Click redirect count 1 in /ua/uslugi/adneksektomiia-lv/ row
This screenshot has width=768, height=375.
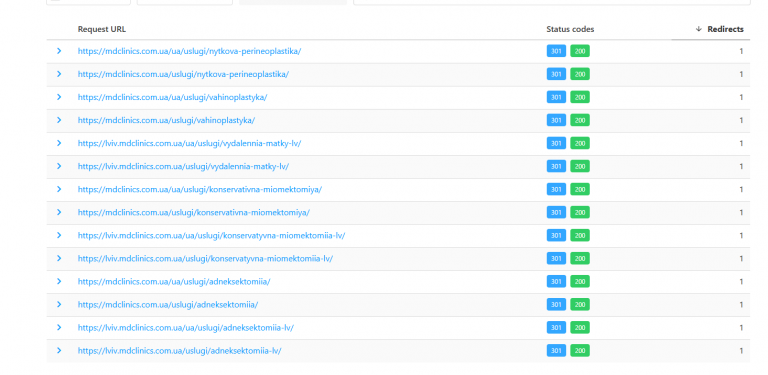[742, 328]
